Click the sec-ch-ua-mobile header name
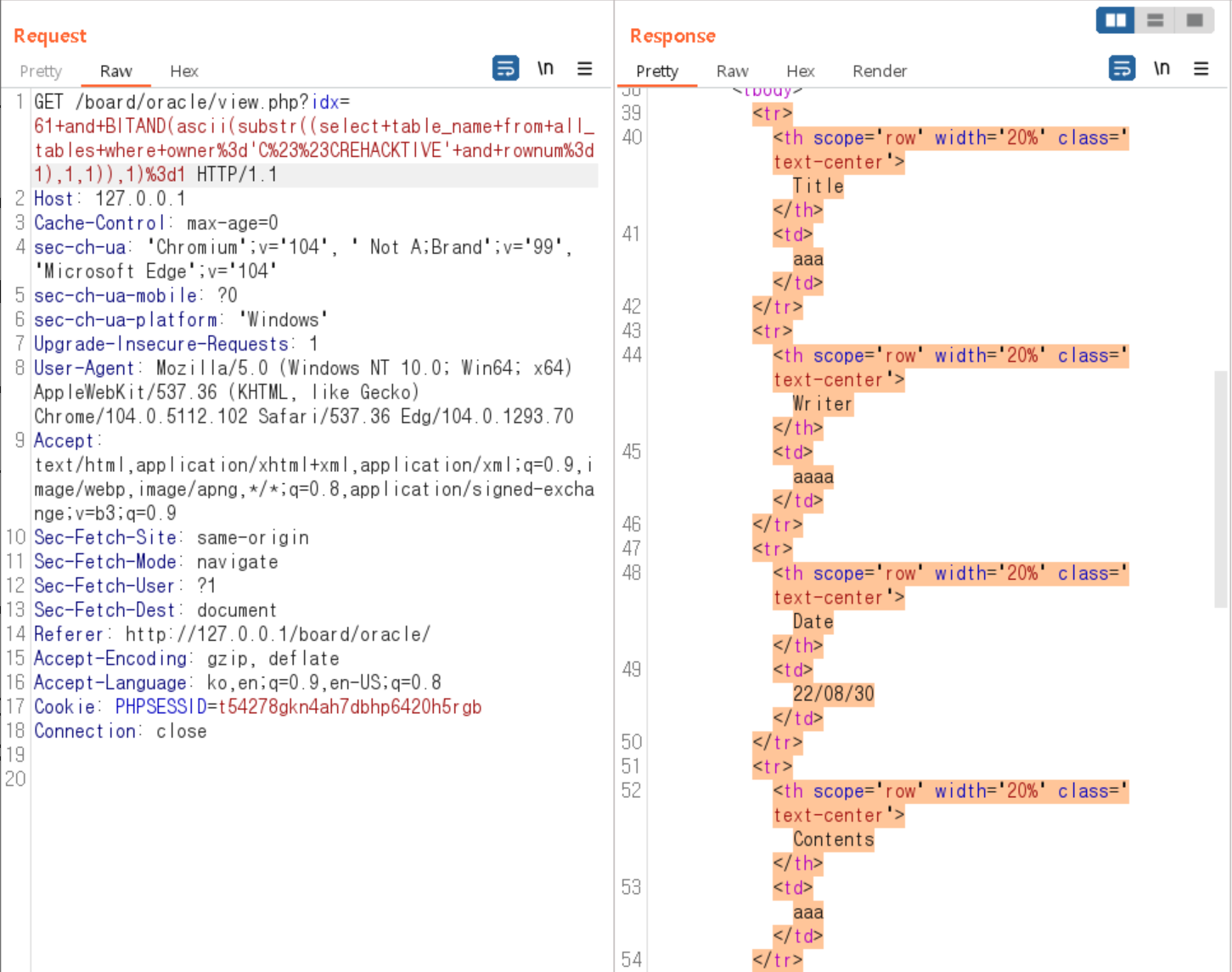The height and width of the screenshot is (972, 1232). pos(115,295)
